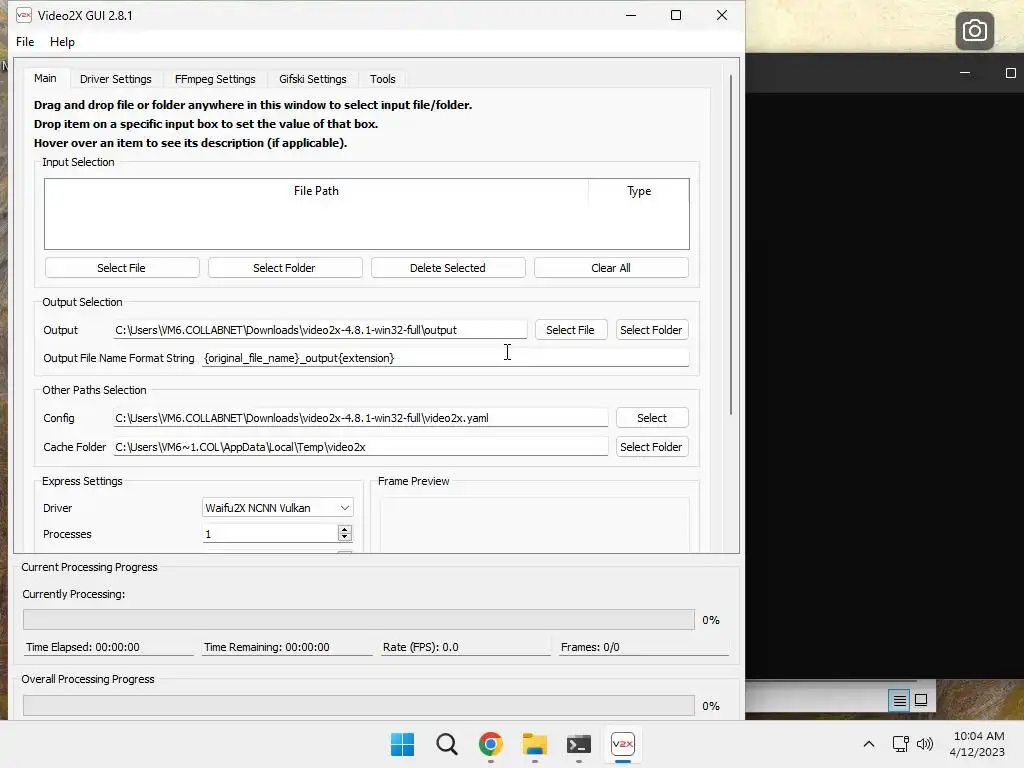Switch to the Main tab
Screen dimensions: 1024x768
45,78
